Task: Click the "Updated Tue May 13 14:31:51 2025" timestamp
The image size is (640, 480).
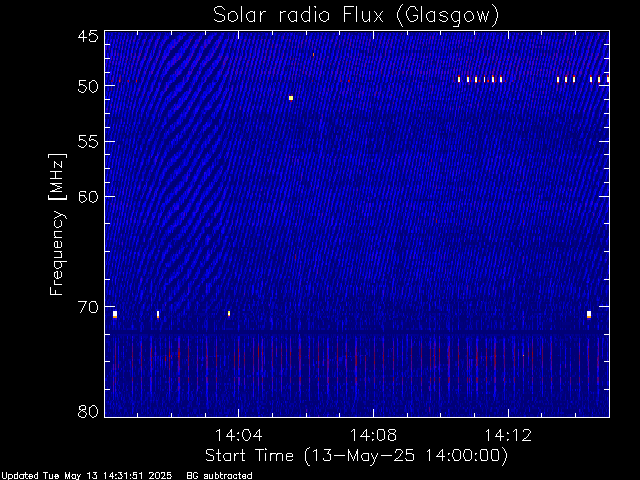Action: point(87,476)
